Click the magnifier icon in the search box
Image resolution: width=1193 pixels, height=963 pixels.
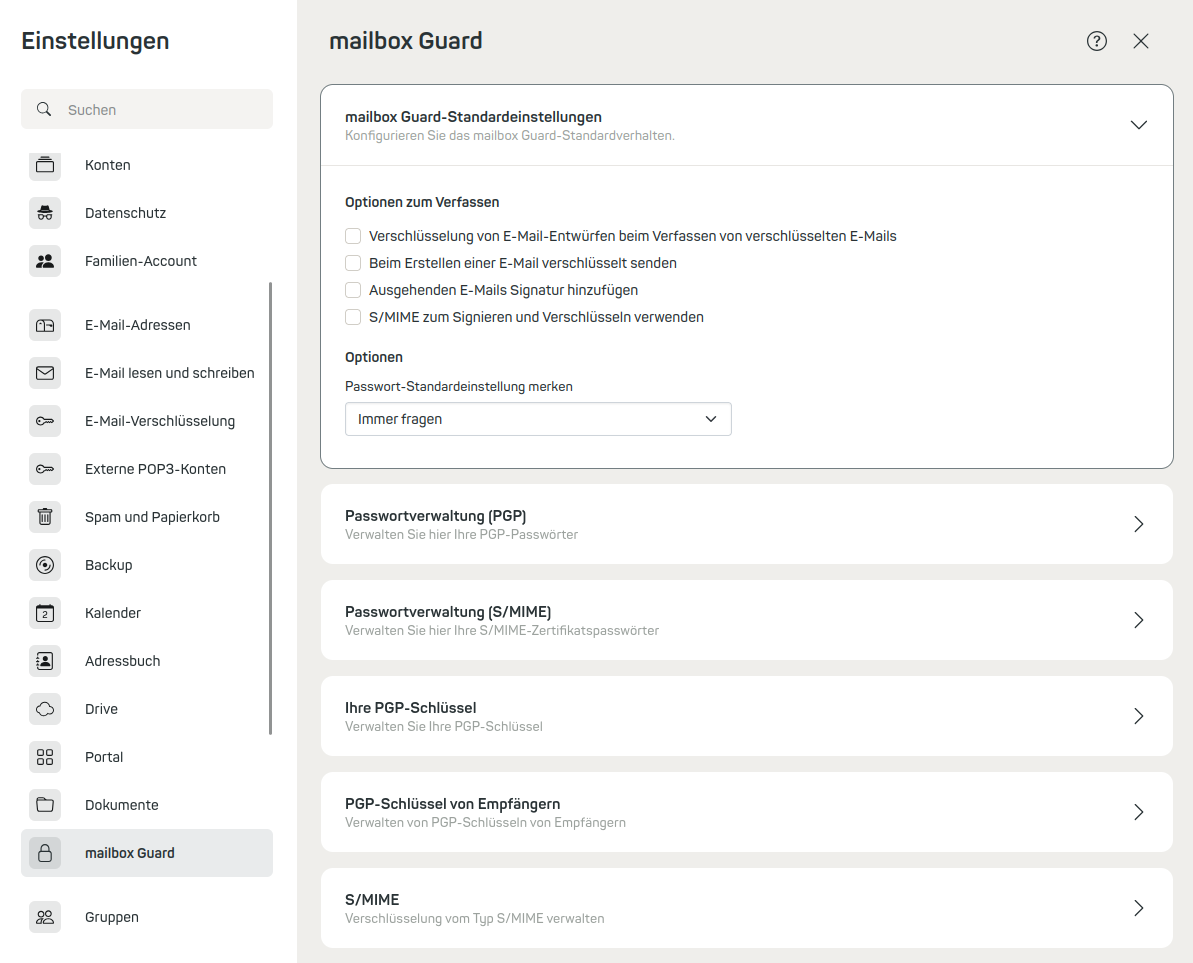(44, 109)
